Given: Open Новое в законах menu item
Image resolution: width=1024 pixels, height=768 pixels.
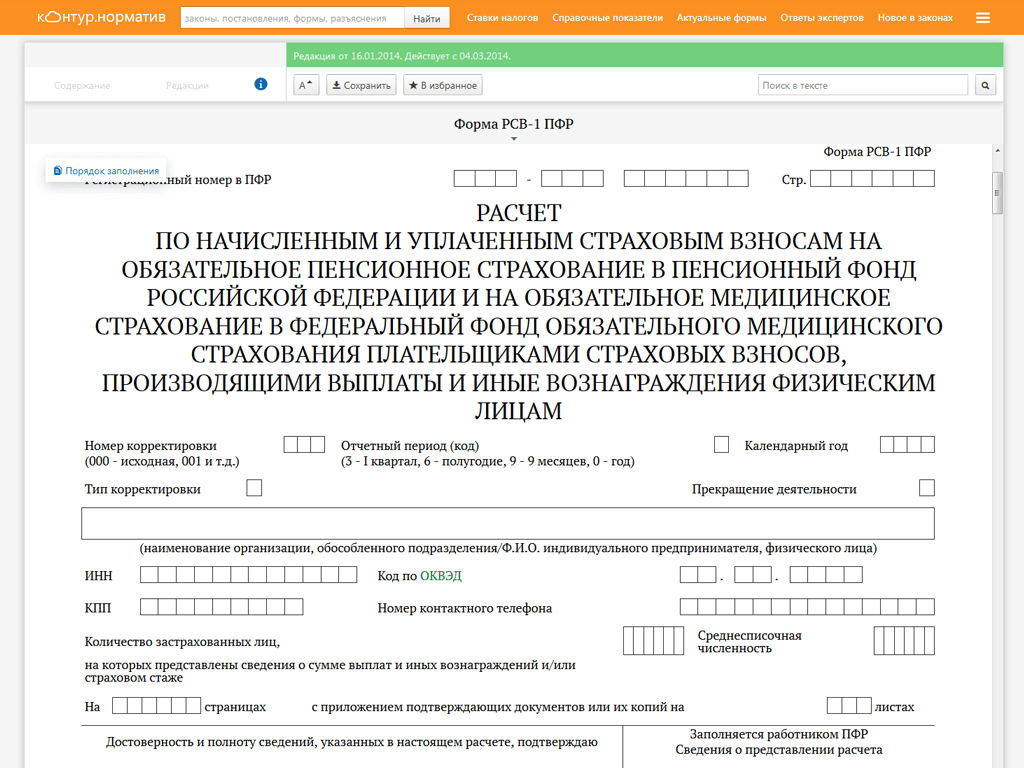Looking at the screenshot, I should [915, 18].
